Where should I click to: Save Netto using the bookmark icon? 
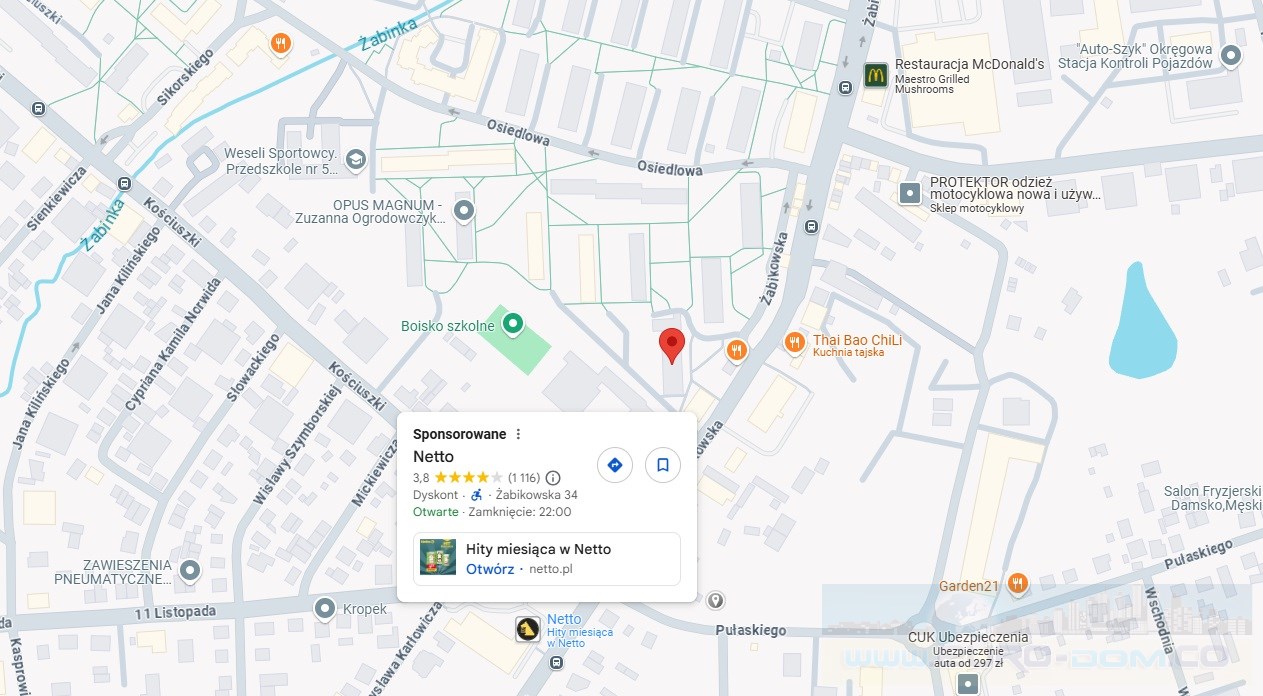[663, 465]
